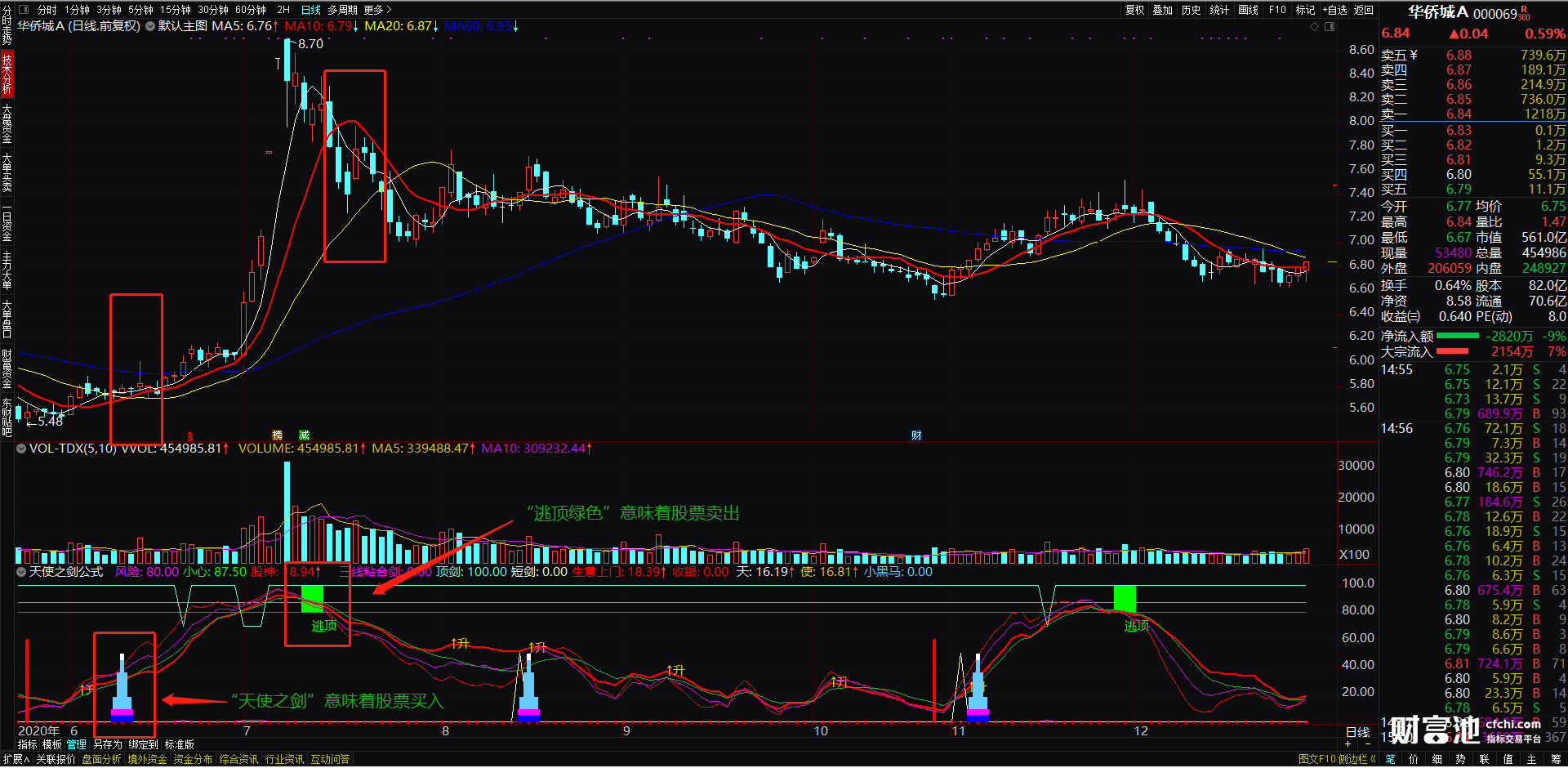Select the 日线 daily period tab
The width and height of the screenshot is (1568, 768).
(x=311, y=10)
